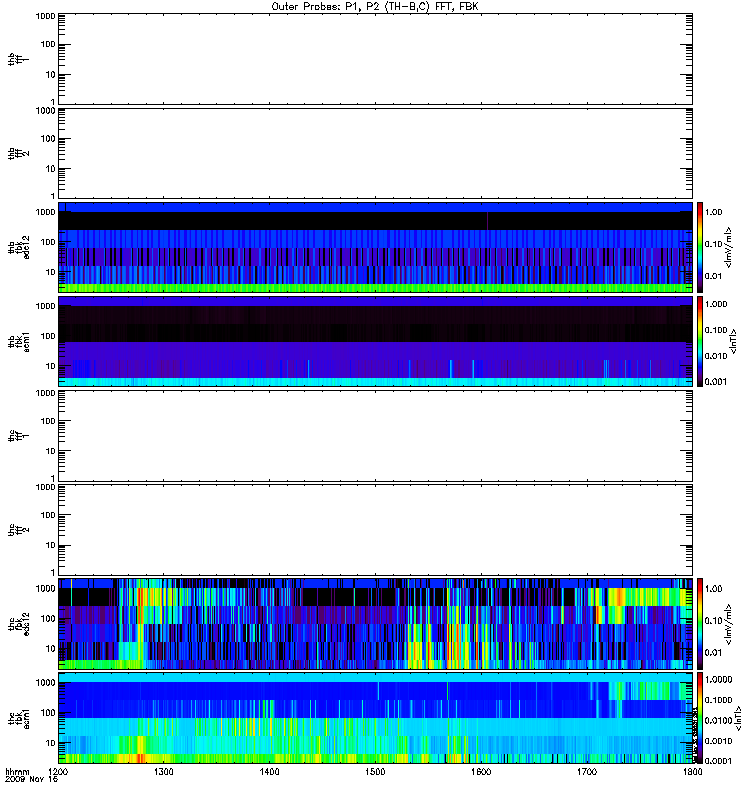750x800 pixels.
Task: Click the 0.0100 value on thc scm1 colorbar
Action: (718, 720)
